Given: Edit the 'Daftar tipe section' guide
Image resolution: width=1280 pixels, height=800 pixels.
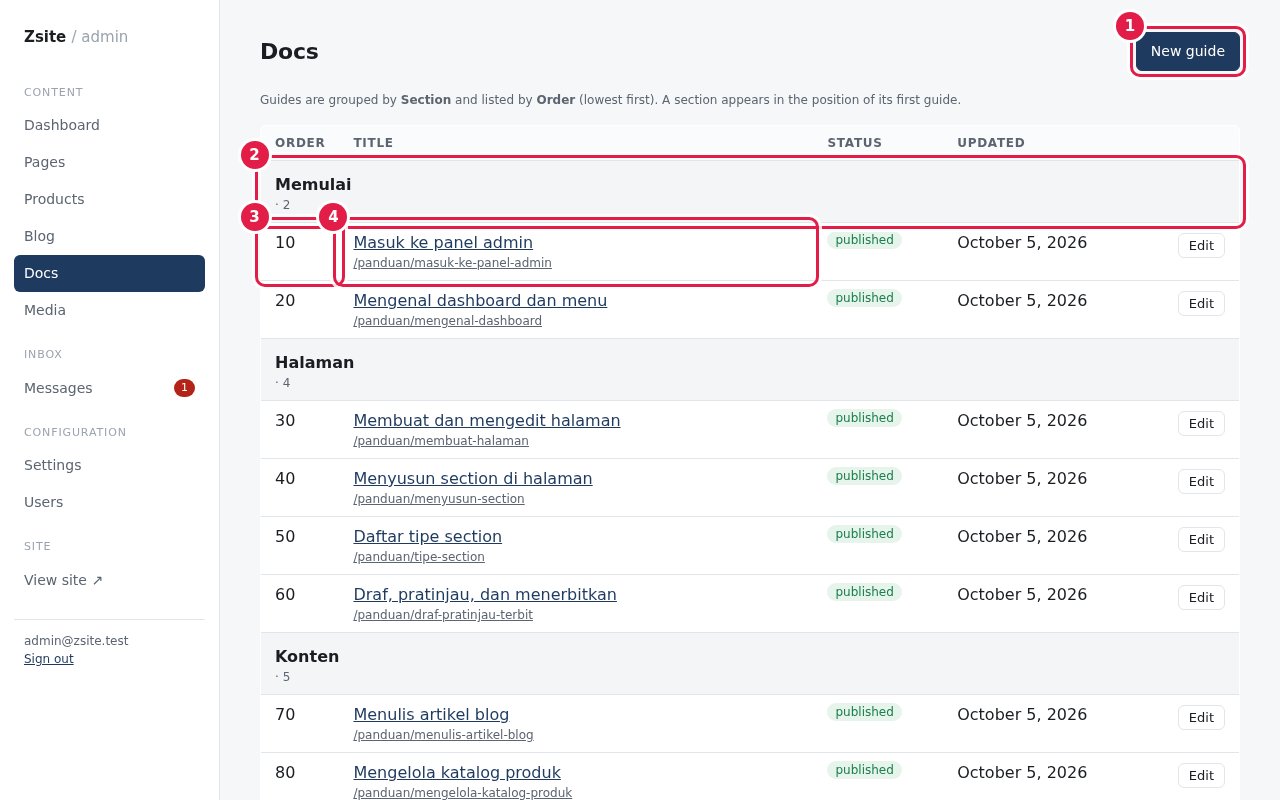Looking at the screenshot, I should point(1201,539).
